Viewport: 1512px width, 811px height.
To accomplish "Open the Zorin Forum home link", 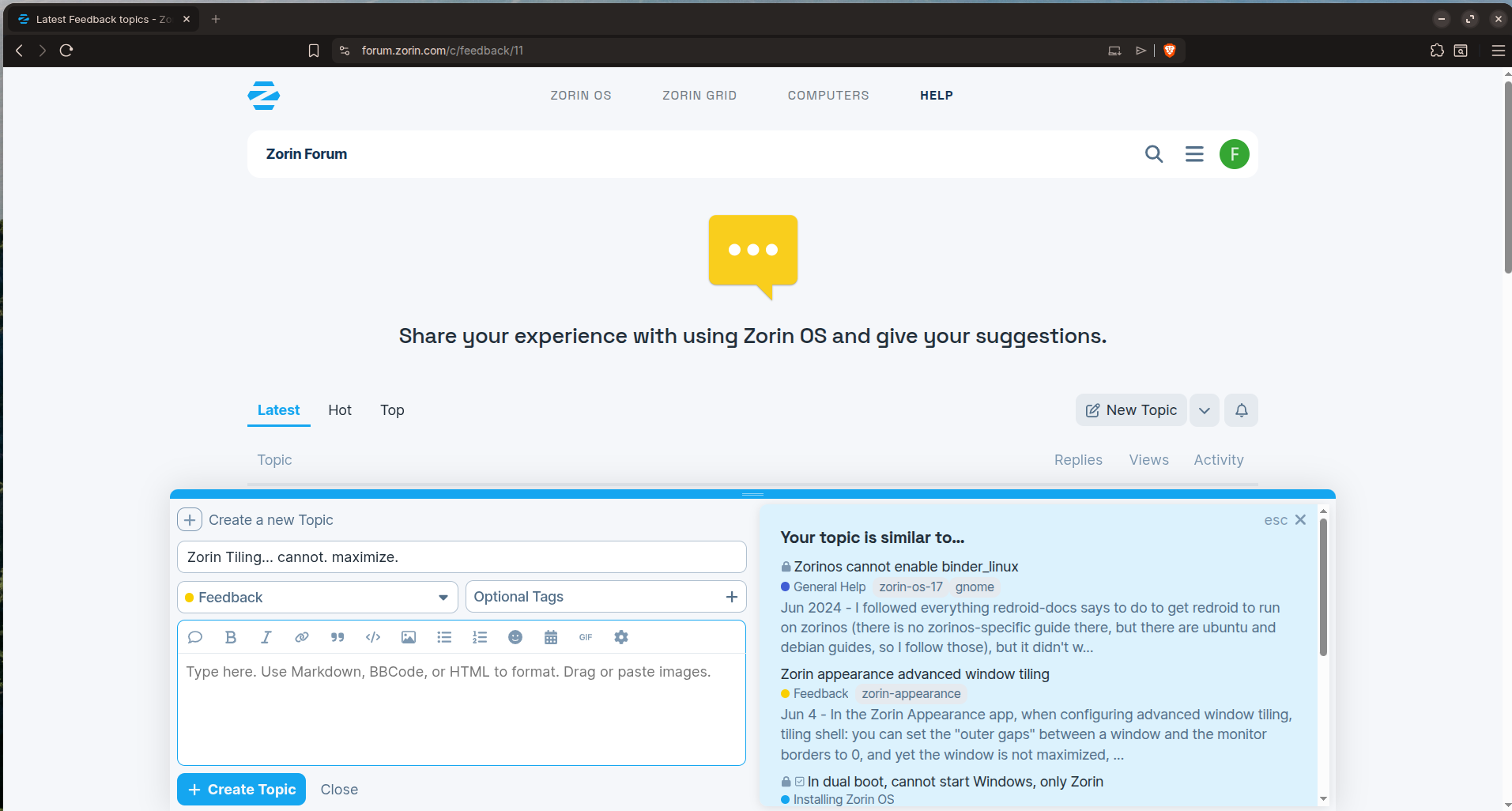I will (x=307, y=154).
